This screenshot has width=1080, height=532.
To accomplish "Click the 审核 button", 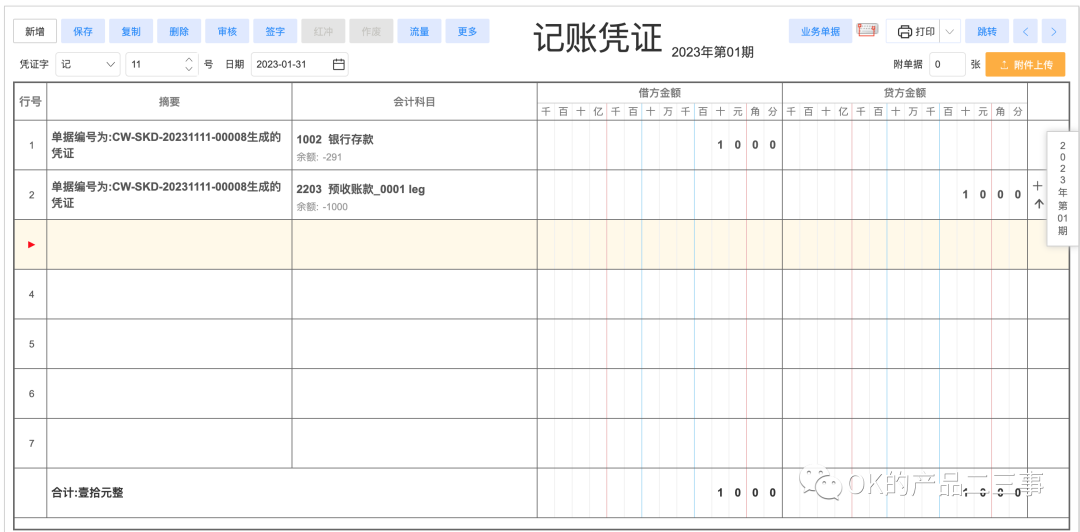I will pyautogui.click(x=227, y=31).
